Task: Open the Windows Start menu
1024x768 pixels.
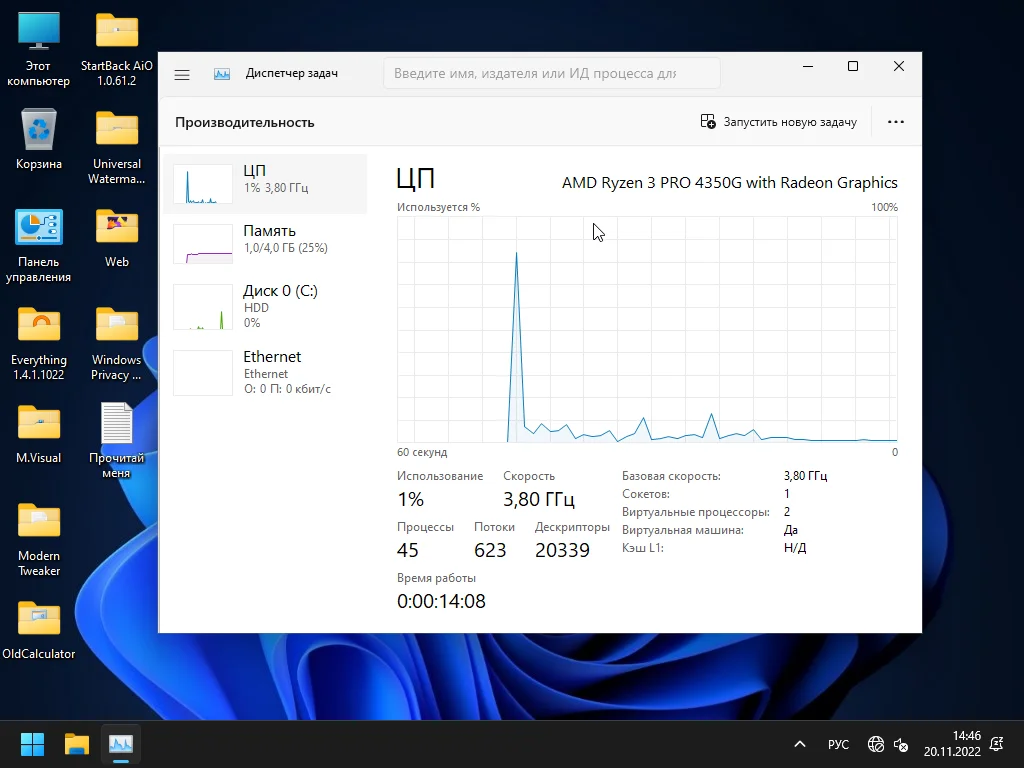Action: 32,744
